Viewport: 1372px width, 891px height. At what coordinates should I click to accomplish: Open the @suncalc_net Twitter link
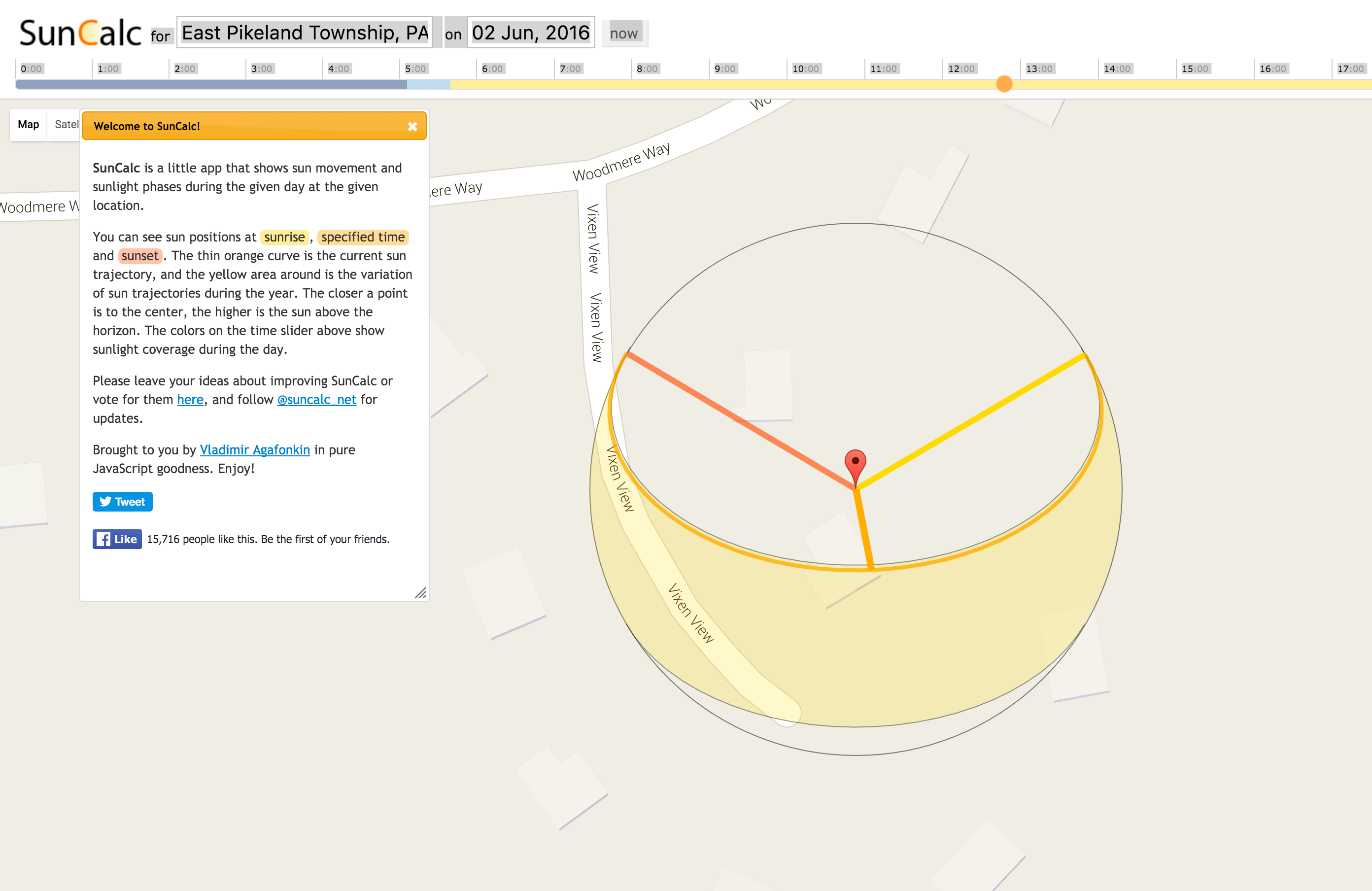pyautogui.click(x=316, y=399)
